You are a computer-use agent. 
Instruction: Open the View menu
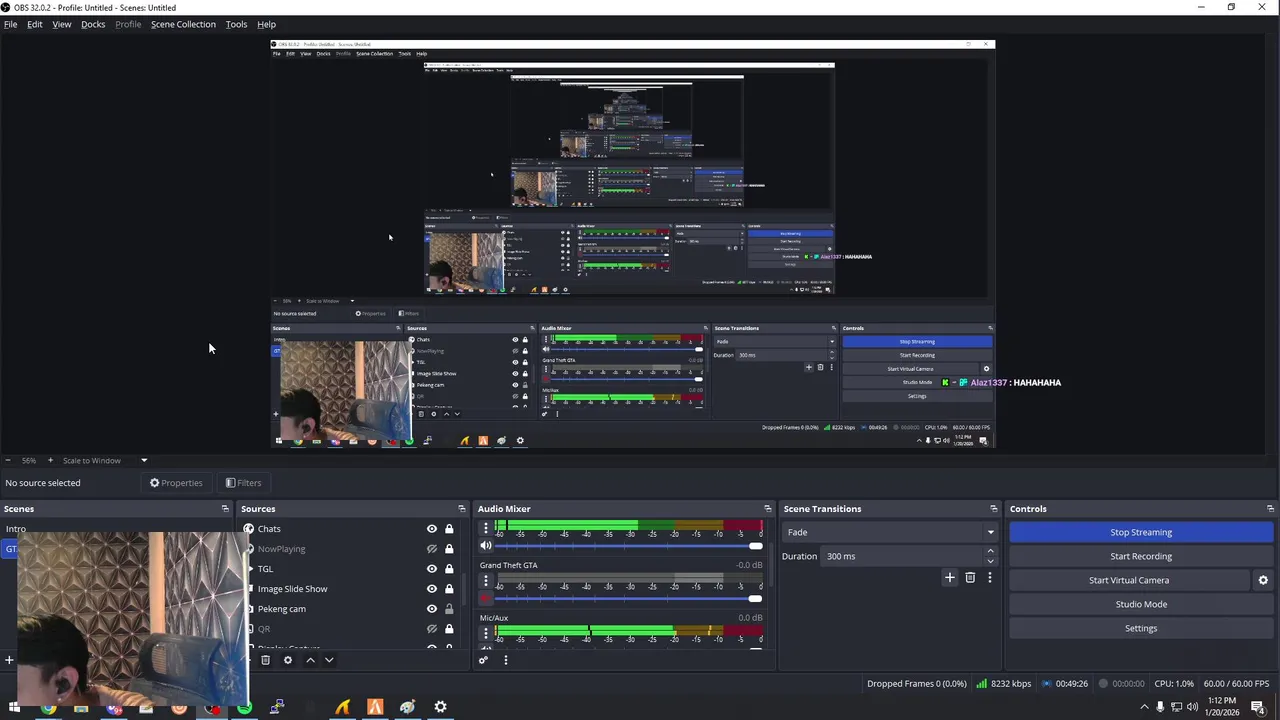(x=61, y=24)
